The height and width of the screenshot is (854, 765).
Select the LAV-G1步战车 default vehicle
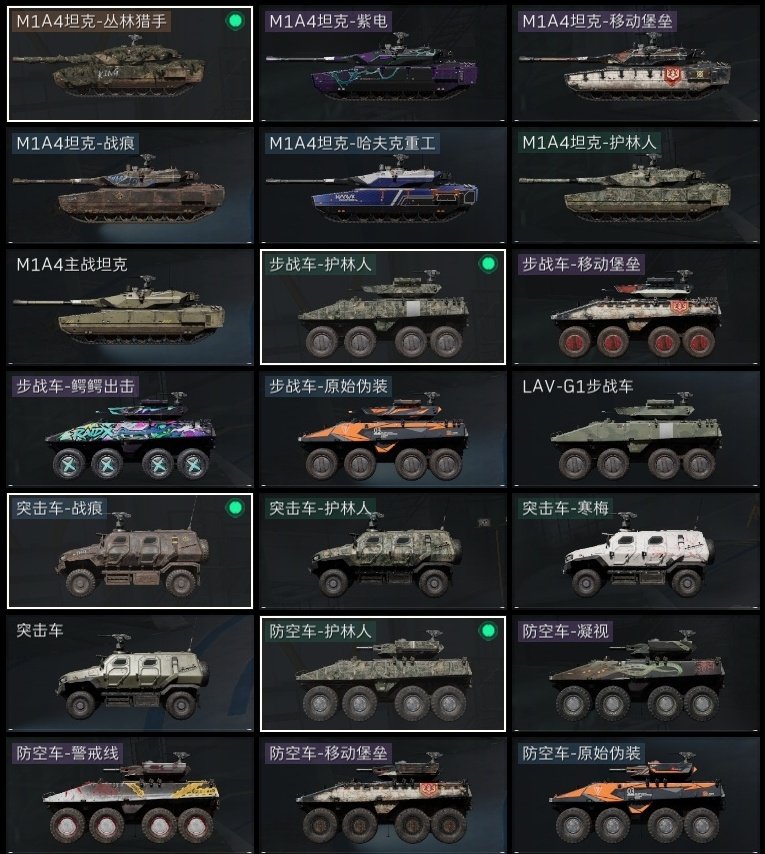[x=635, y=429]
